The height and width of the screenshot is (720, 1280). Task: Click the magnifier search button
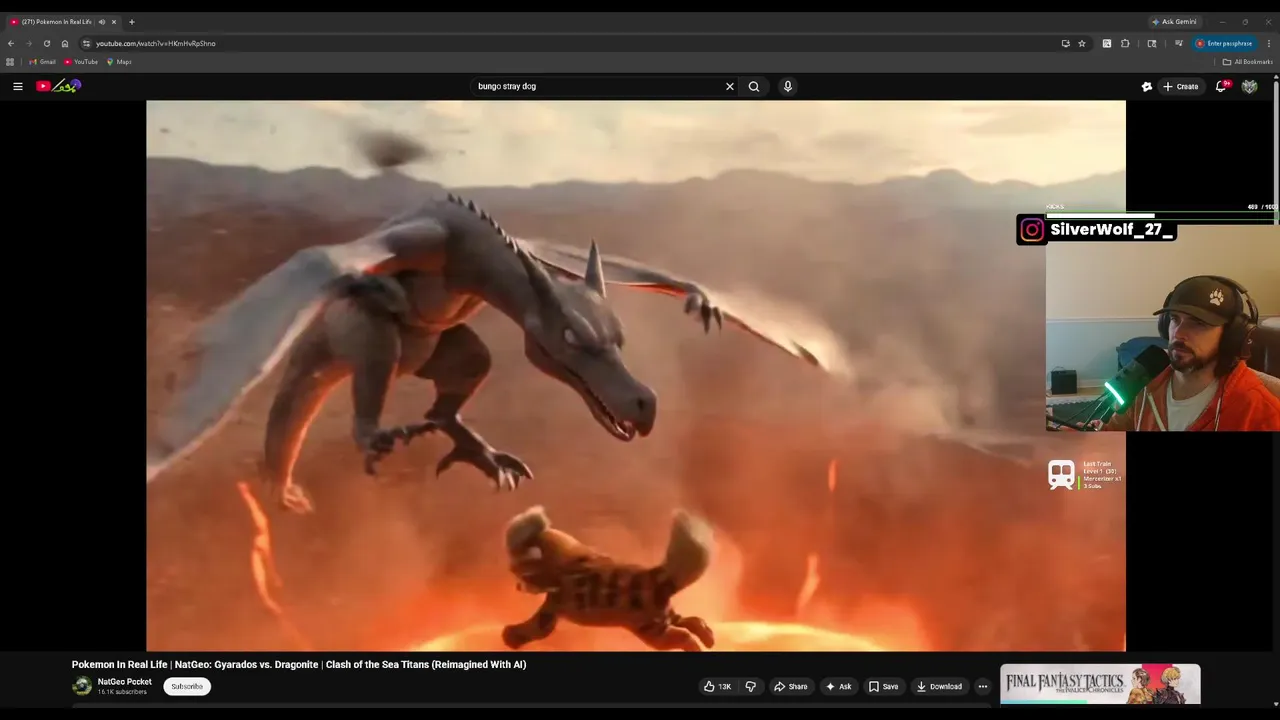(754, 86)
